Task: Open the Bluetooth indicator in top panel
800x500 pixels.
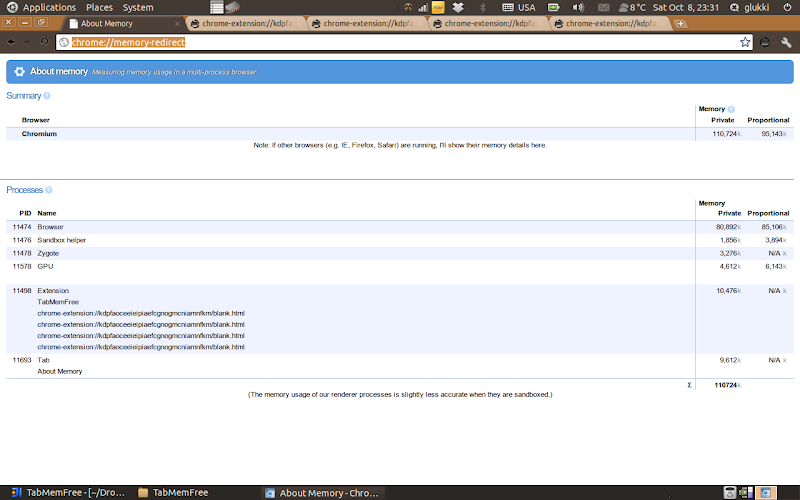Action: [482, 7]
